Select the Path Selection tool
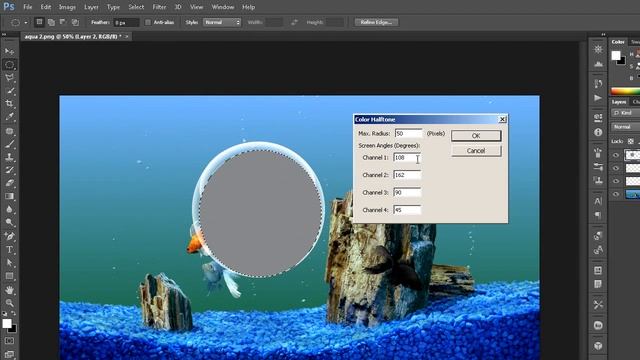Viewport: 640px width, 360px height. click(x=9, y=262)
